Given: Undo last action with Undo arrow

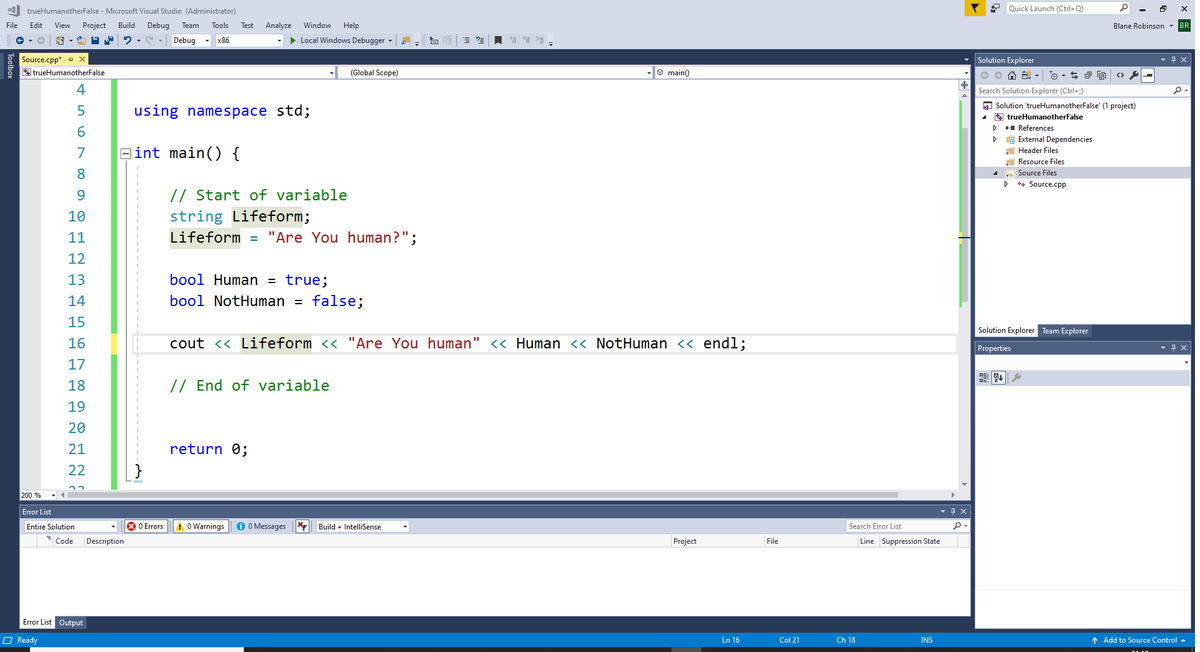Looking at the screenshot, I should tap(127, 40).
